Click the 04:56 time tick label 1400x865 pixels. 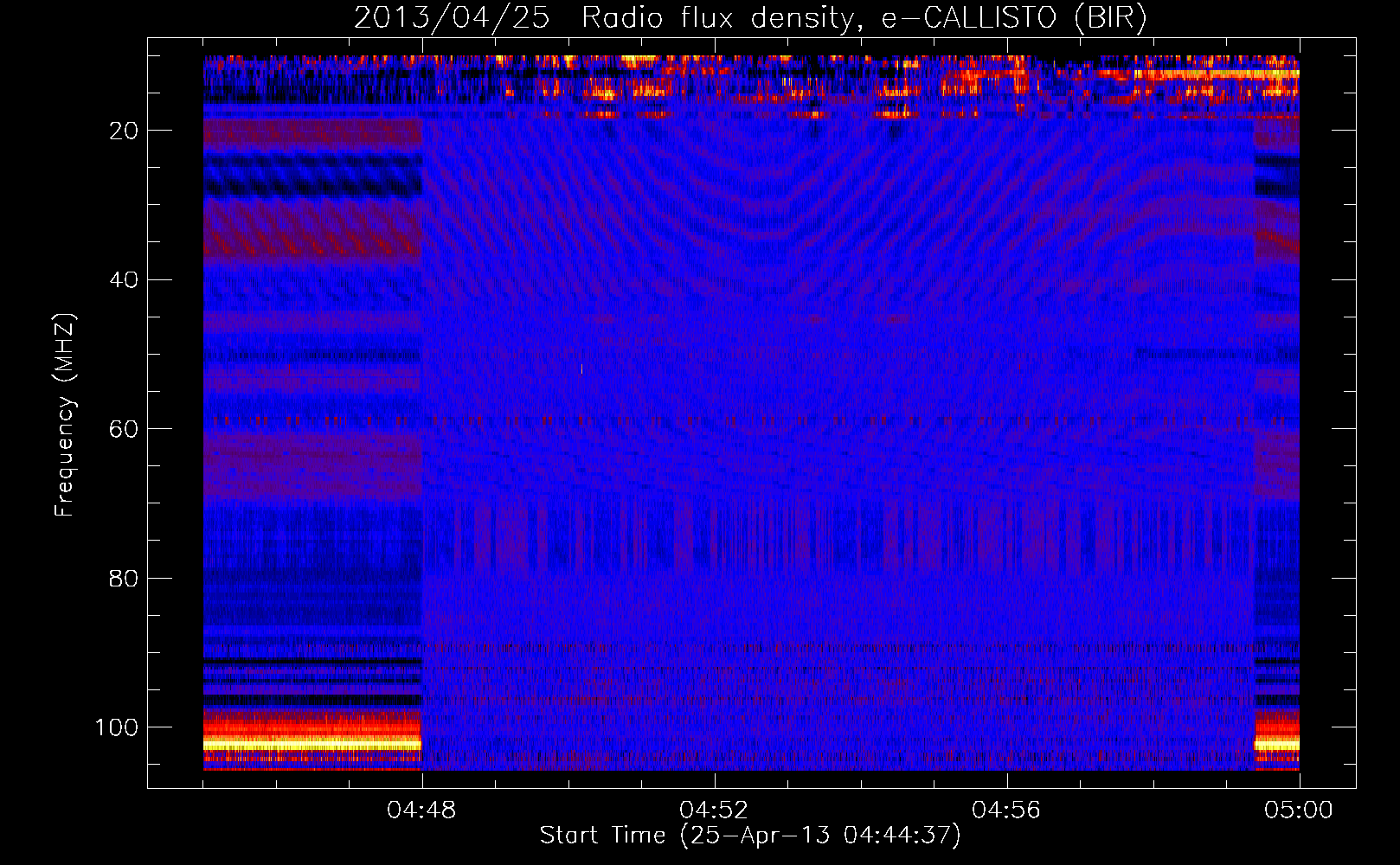point(1006,811)
